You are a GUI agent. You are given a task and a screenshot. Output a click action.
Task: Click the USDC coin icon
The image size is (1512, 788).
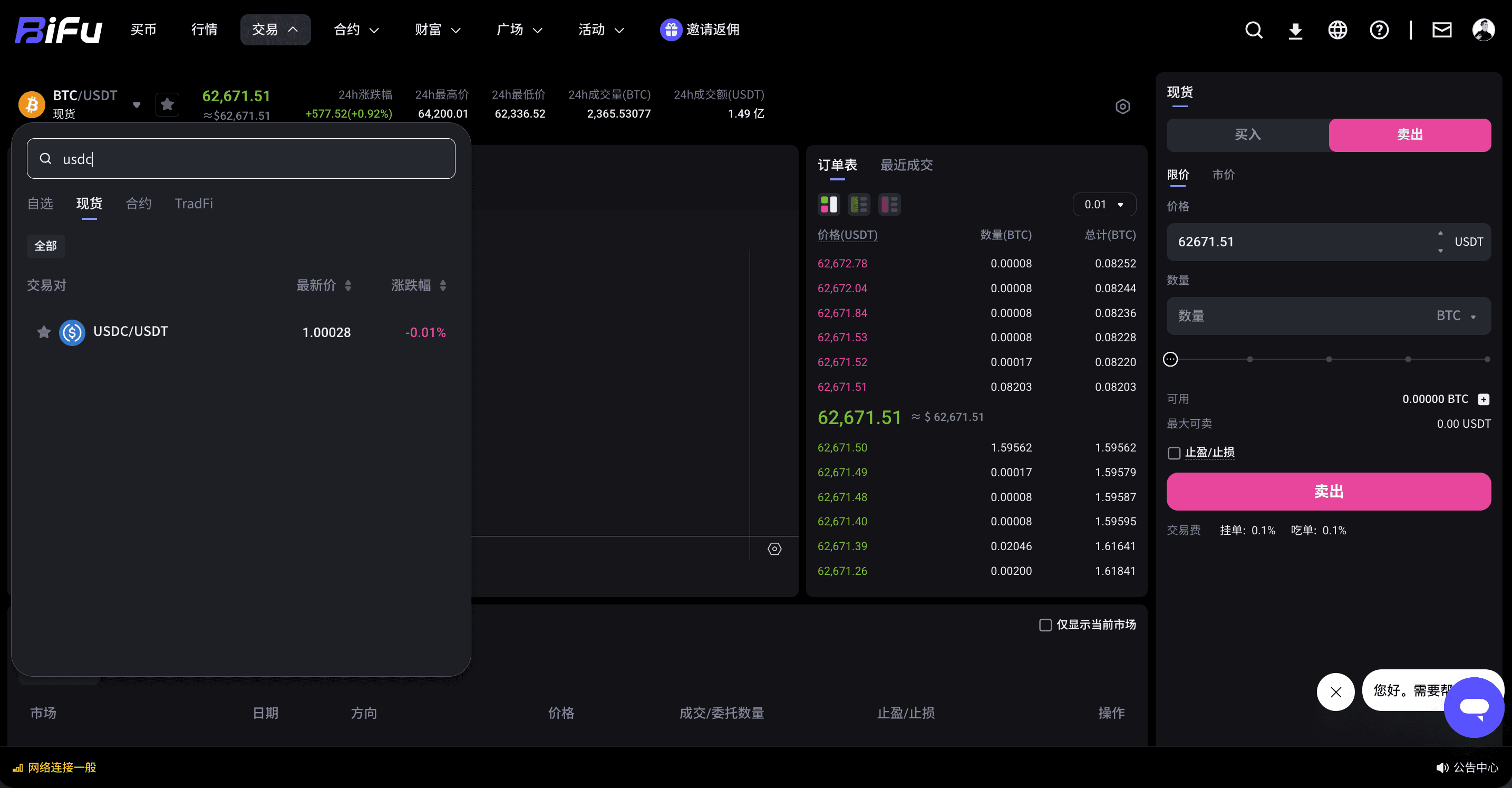pyautogui.click(x=72, y=332)
